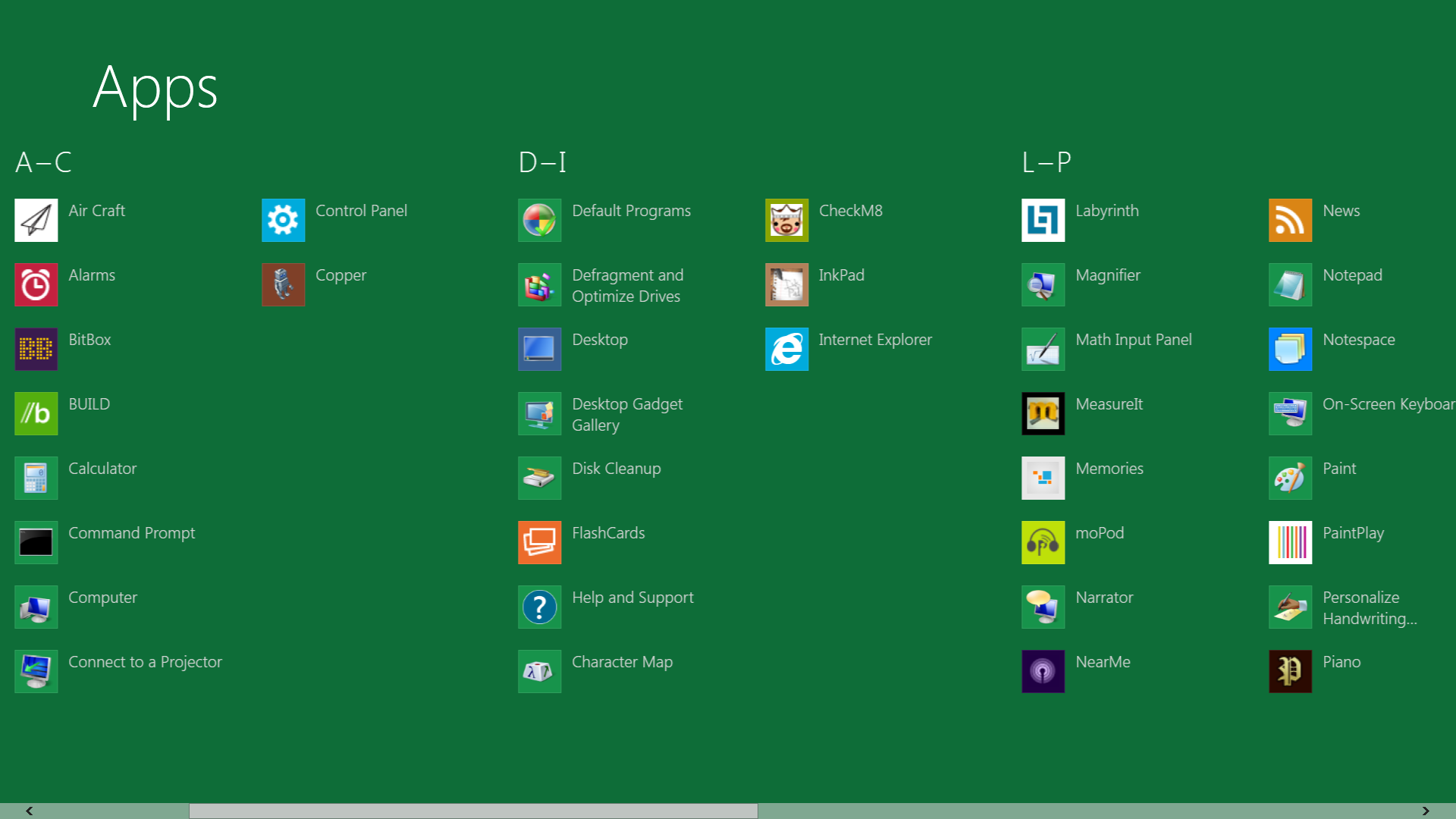
Task: Click the "Character Map" label
Action: coord(623,662)
